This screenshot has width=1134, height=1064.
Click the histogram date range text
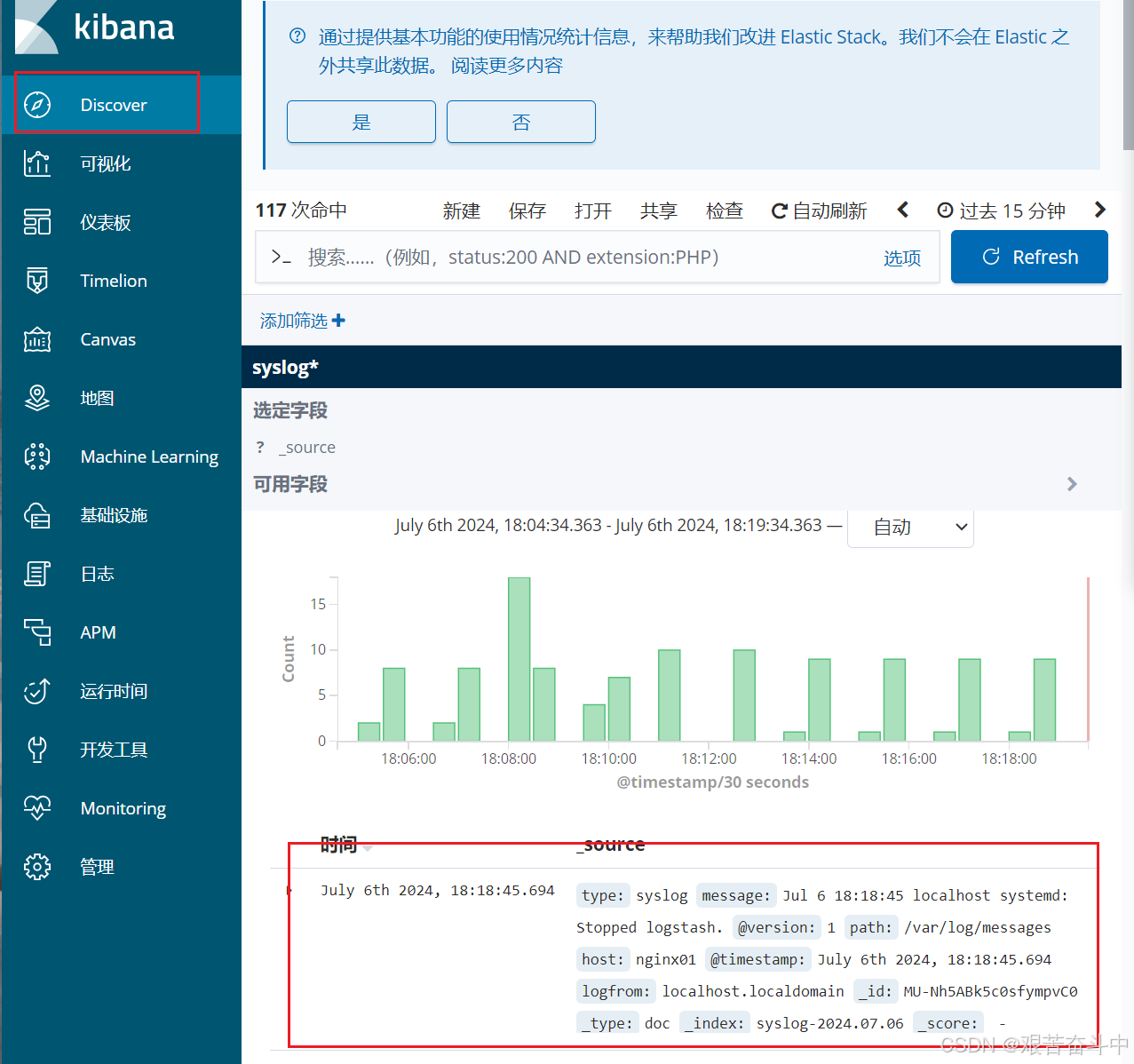(x=608, y=525)
